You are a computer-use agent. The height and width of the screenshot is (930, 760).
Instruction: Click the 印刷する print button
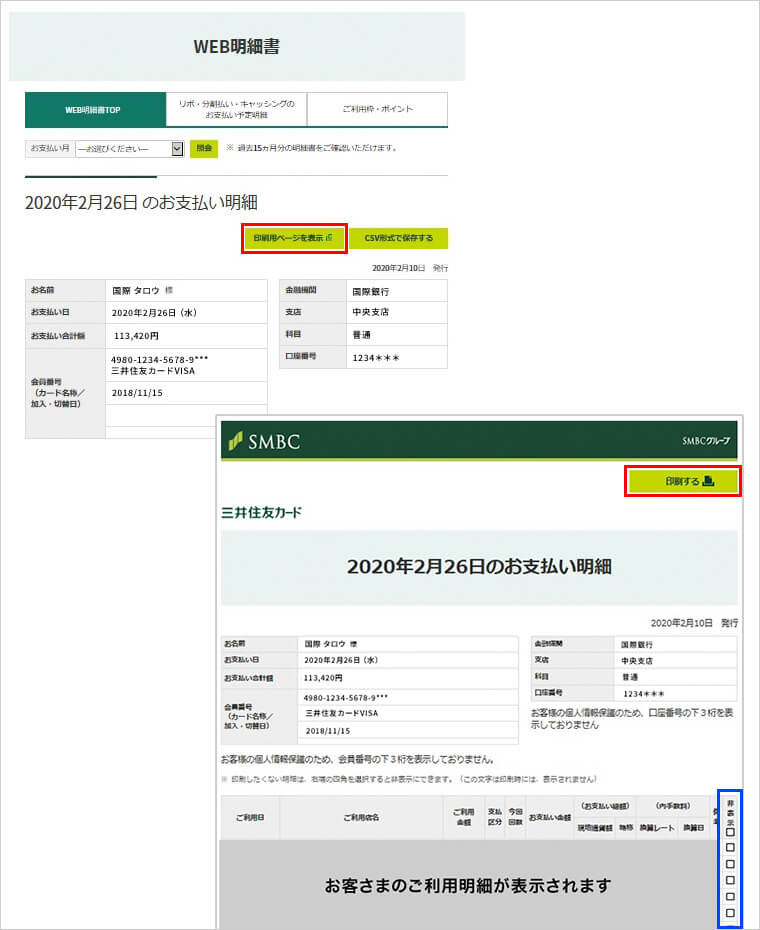click(683, 481)
